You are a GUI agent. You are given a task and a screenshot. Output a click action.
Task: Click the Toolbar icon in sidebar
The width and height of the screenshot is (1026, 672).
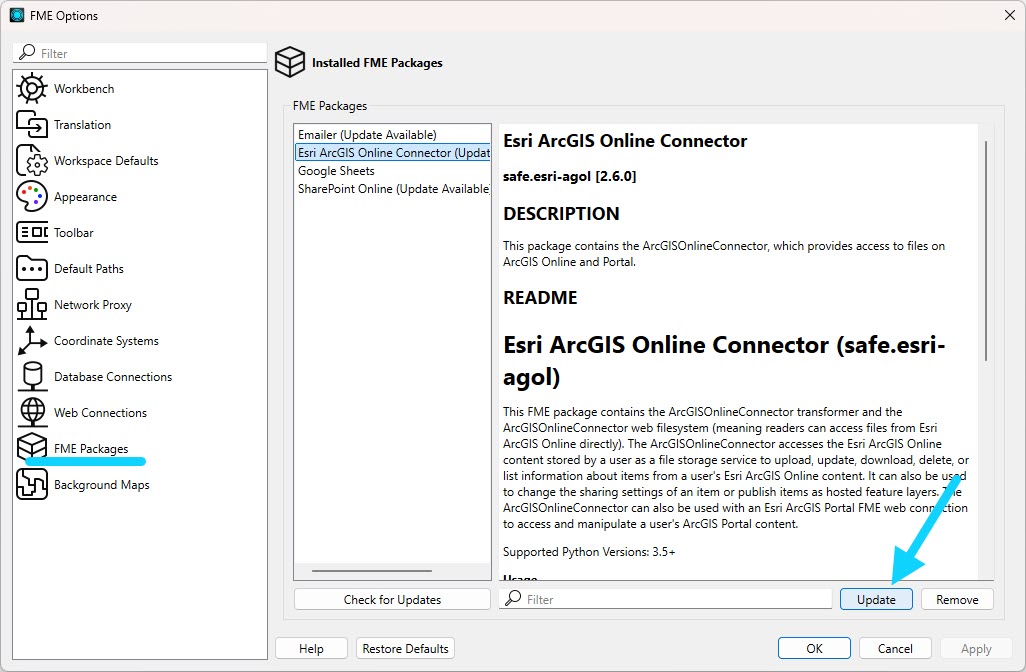(31, 232)
